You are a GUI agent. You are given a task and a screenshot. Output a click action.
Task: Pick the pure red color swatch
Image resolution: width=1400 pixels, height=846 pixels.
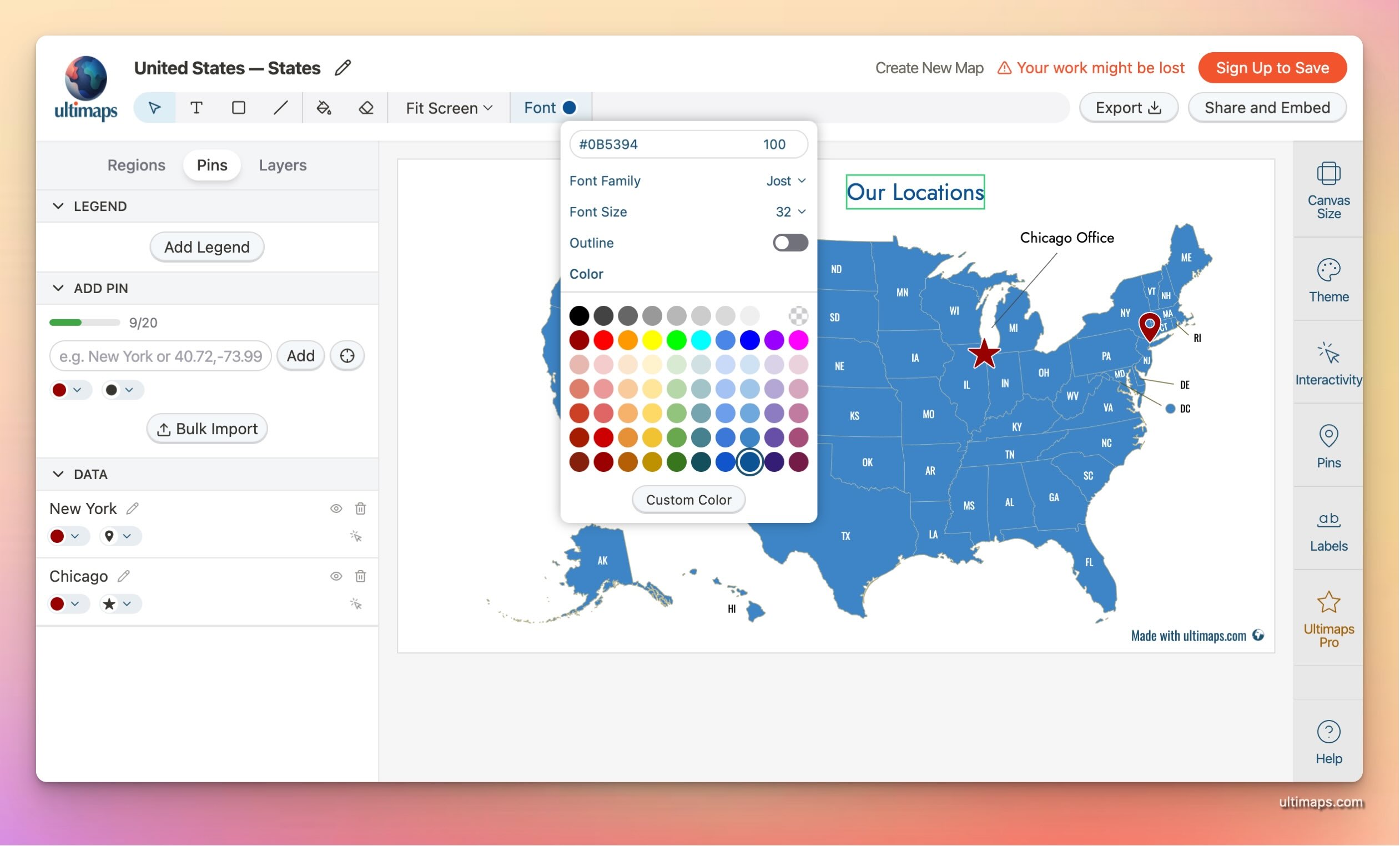pyautogui.click(x=603, y=340)
